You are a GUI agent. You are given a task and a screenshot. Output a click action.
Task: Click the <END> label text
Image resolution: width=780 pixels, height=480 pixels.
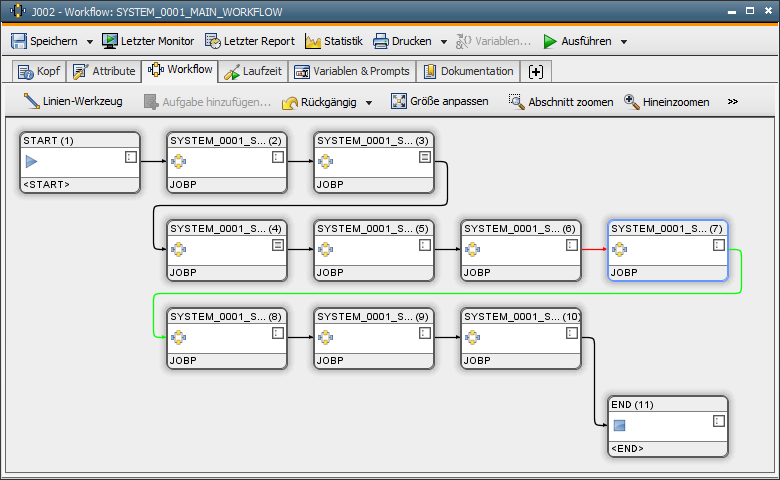click(627, 449)
